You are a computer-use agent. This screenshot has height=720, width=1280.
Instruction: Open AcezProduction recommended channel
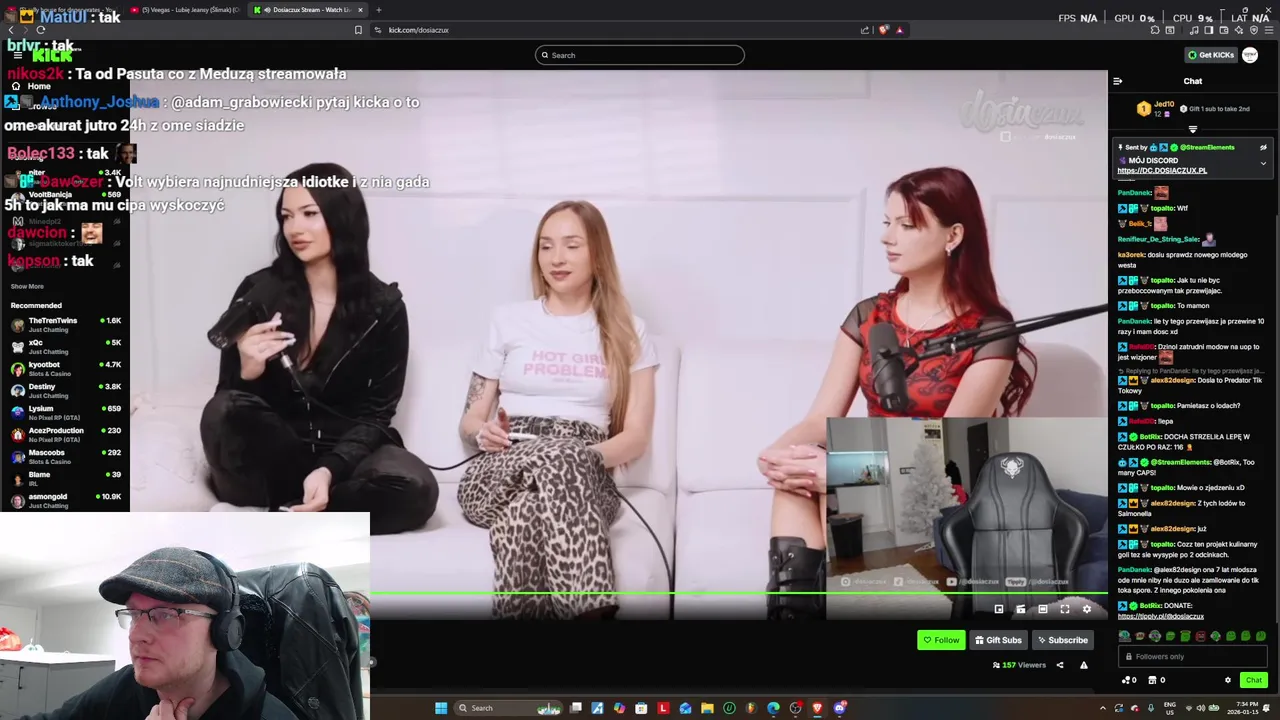[65, 434]
